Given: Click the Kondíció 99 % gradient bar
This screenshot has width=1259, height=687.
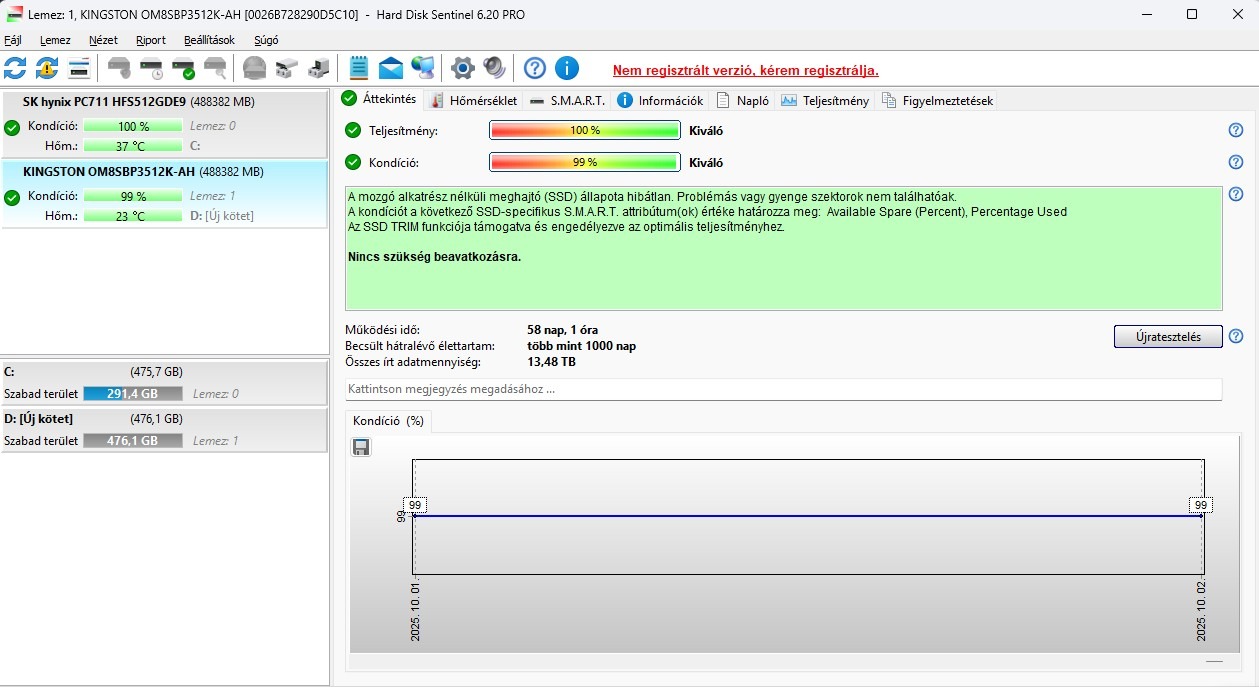Looking at the screenshot, I should pos(585,162).
